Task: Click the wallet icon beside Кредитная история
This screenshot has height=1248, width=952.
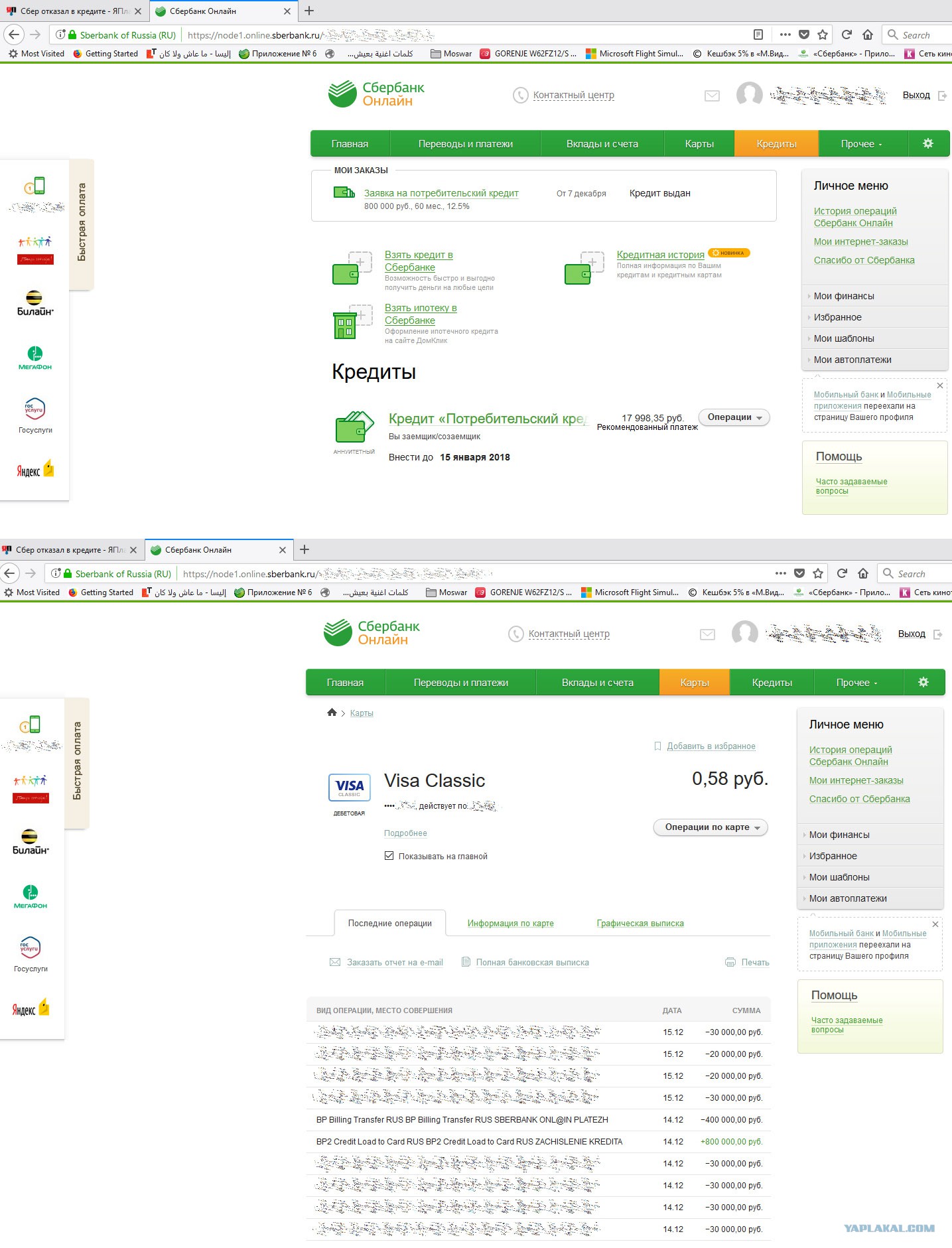Action: pyautogui.click(x=577, y=273)
